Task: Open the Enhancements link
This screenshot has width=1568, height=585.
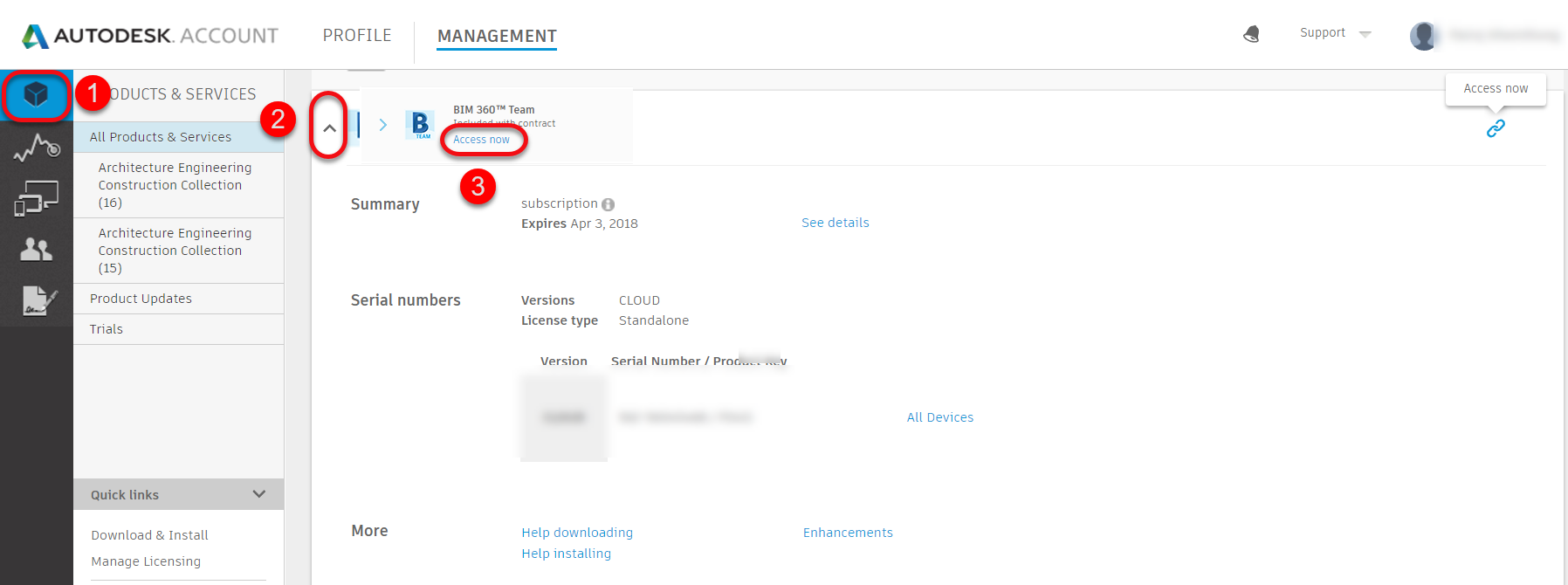Action: coord(848,533)
